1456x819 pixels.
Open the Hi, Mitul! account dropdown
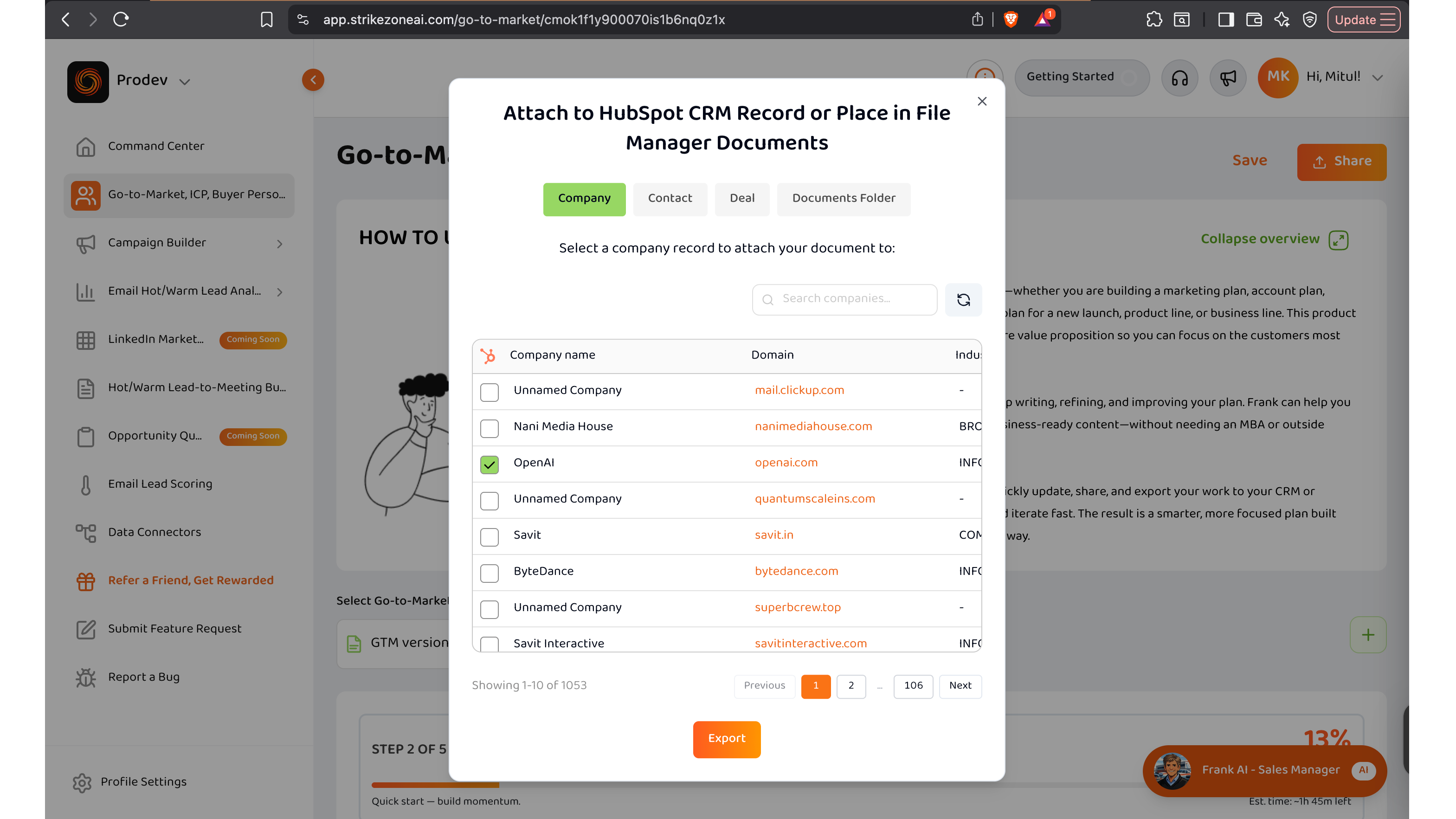1377,78
